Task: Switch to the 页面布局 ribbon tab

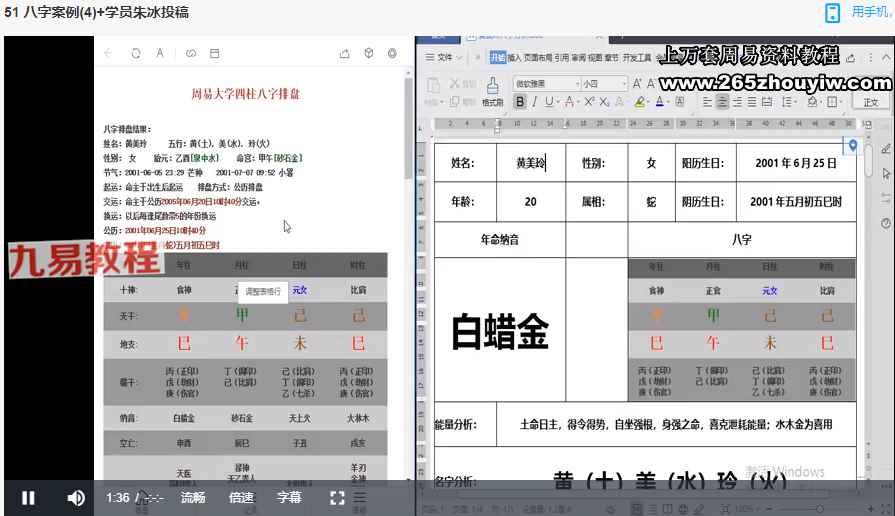Action: coord(538,58)
